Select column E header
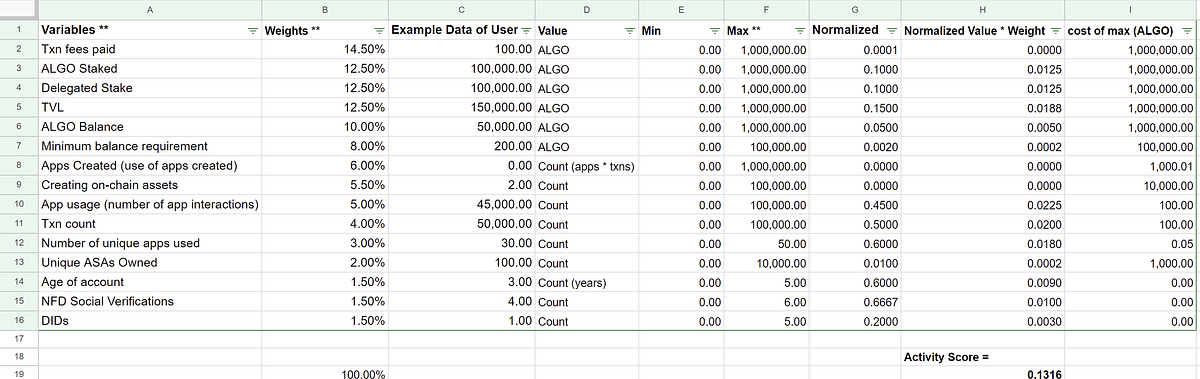This screenshot has width=1200, height=379. click(x=681, y=10)
